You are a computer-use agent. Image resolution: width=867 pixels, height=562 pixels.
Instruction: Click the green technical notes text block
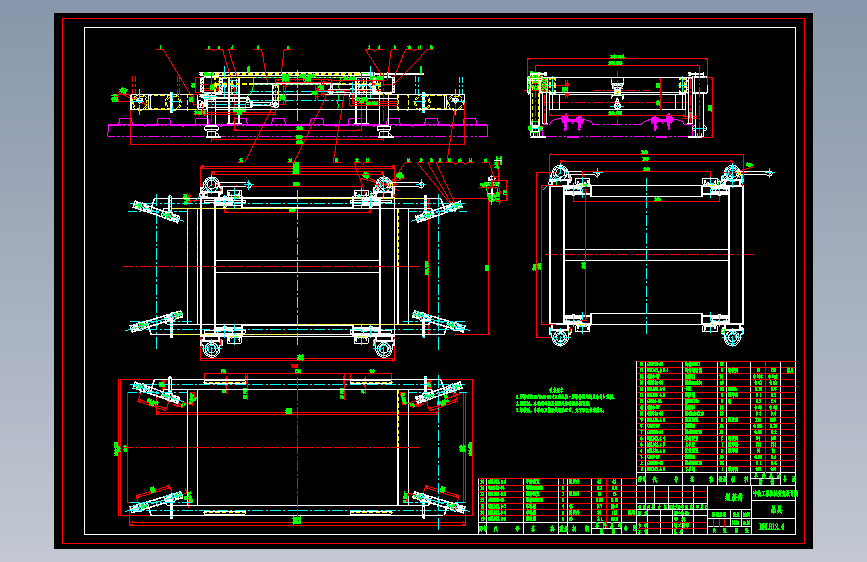(x=565, y=402)
